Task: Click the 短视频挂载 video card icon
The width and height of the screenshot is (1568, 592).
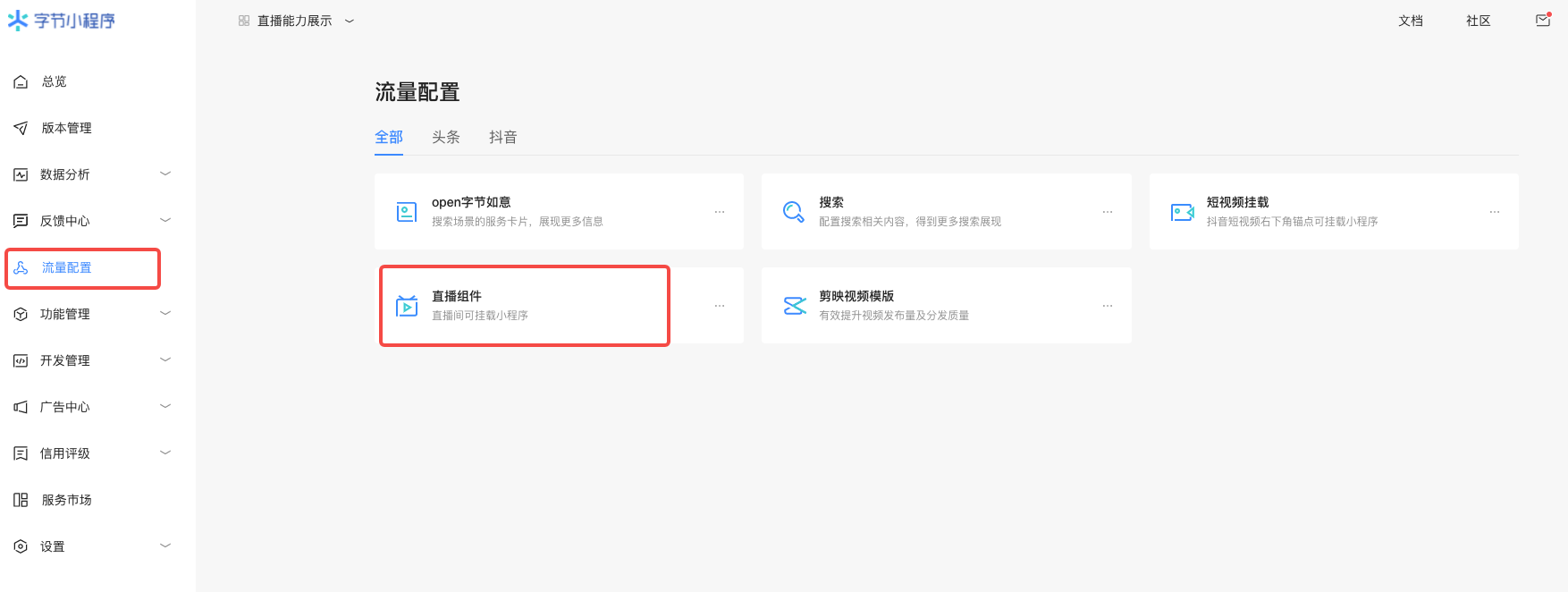Action: coord(1182,212)
